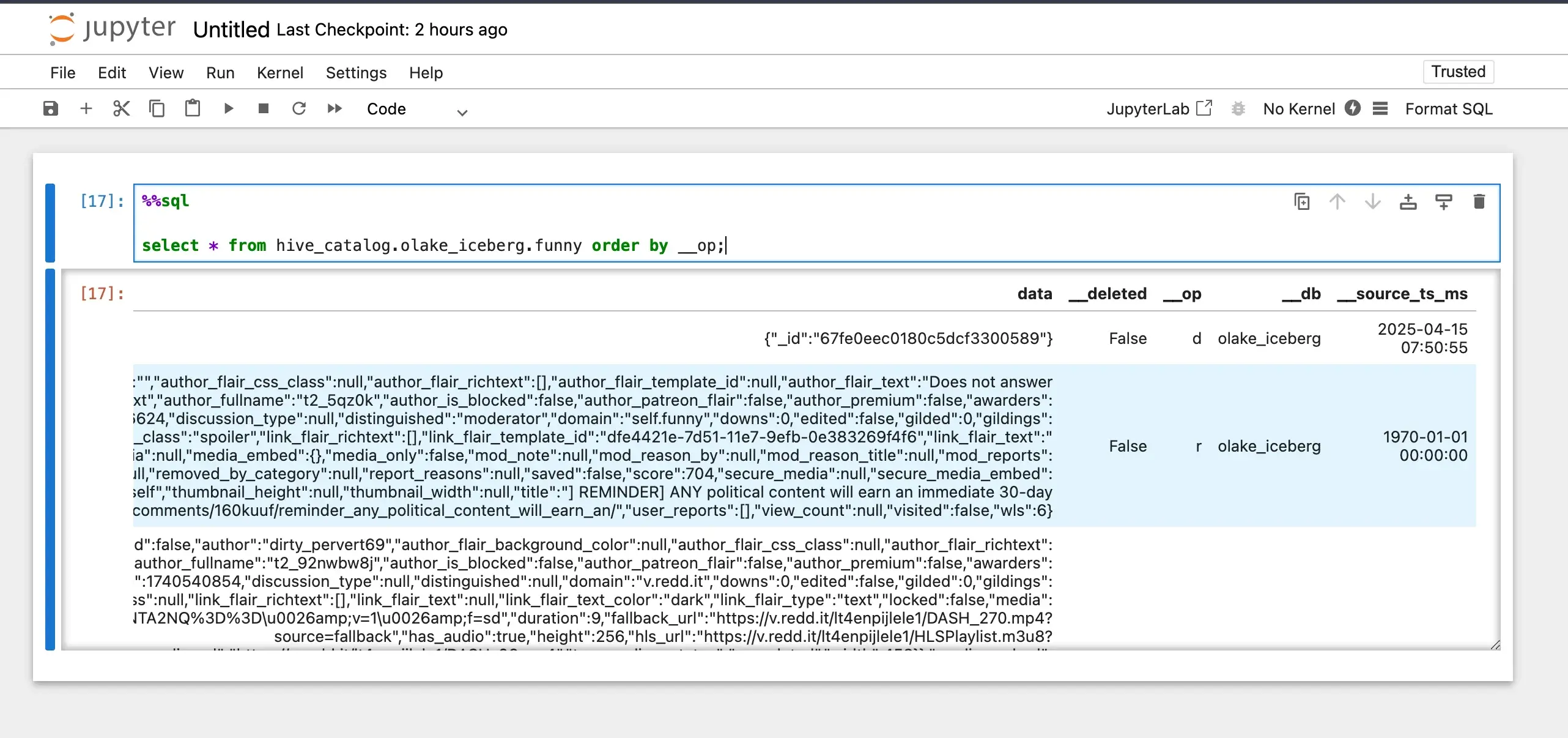Screen dimensions: 1568x738
Task: Select kernel via No Kernel button
Action: [x=1299, y=109]
